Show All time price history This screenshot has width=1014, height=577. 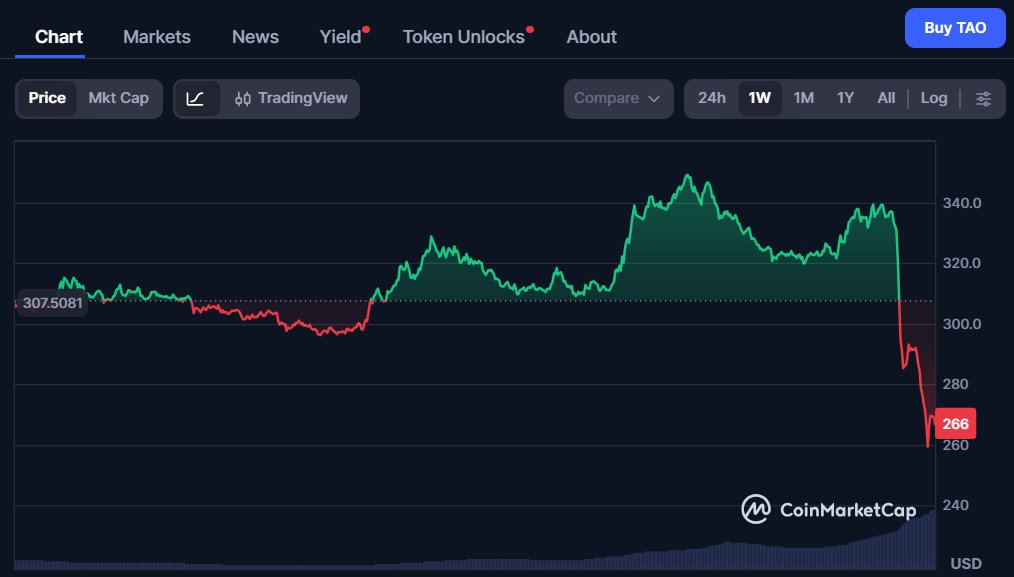(886, 98)
